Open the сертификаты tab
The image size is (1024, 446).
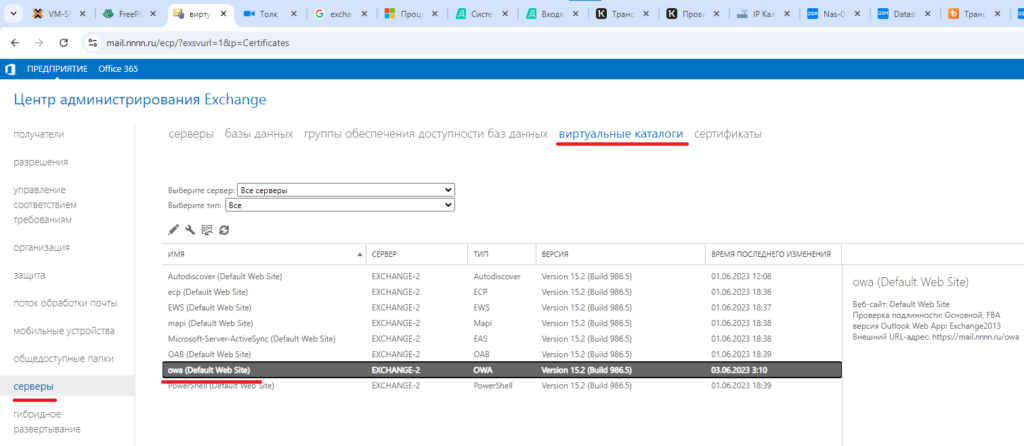point(728,134)
